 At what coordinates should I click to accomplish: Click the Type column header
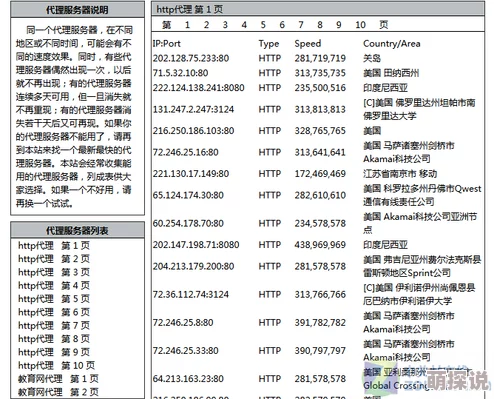tap(269, 44)
